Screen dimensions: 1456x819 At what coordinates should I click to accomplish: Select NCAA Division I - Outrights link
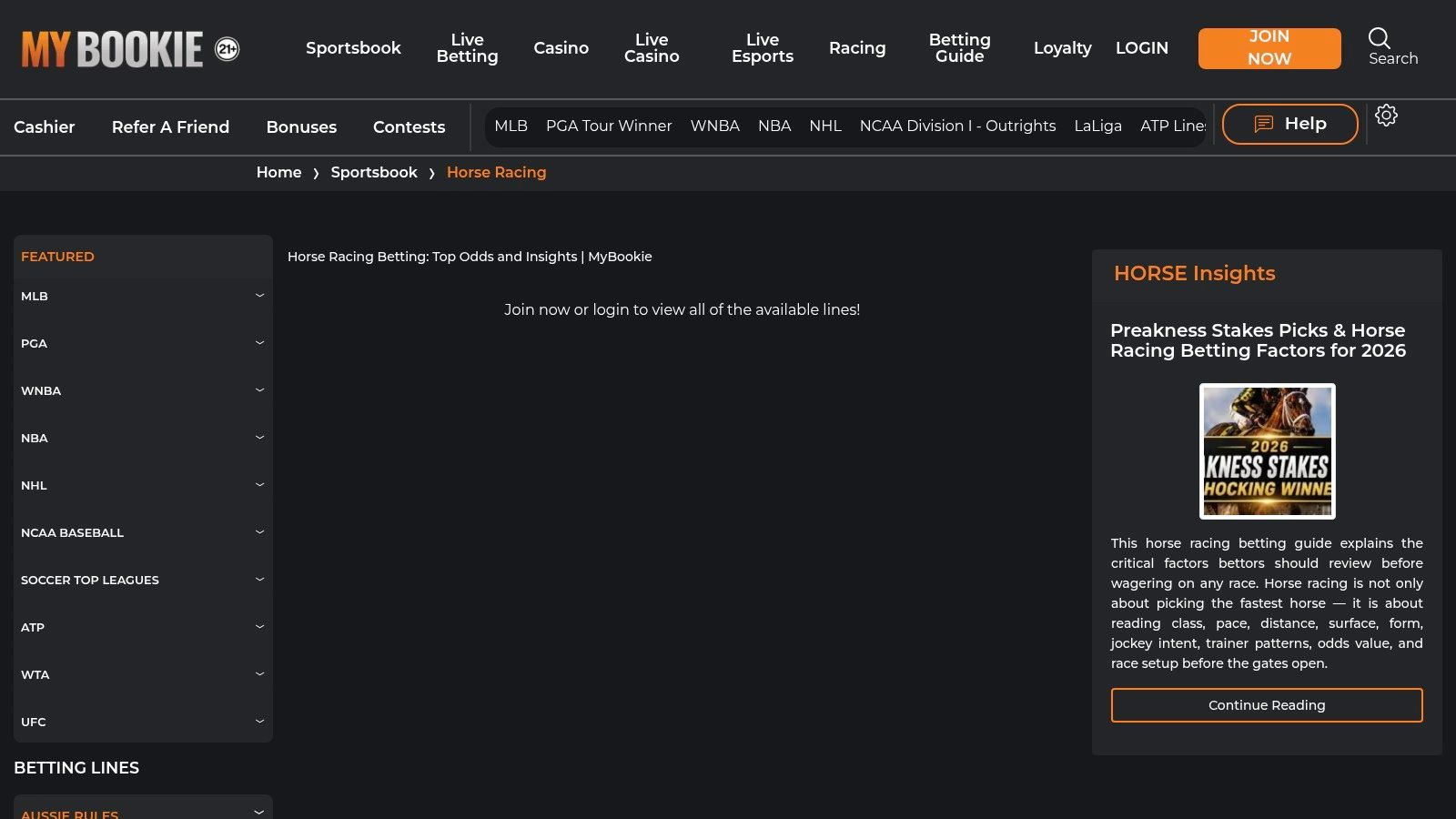tap(957, 126)
